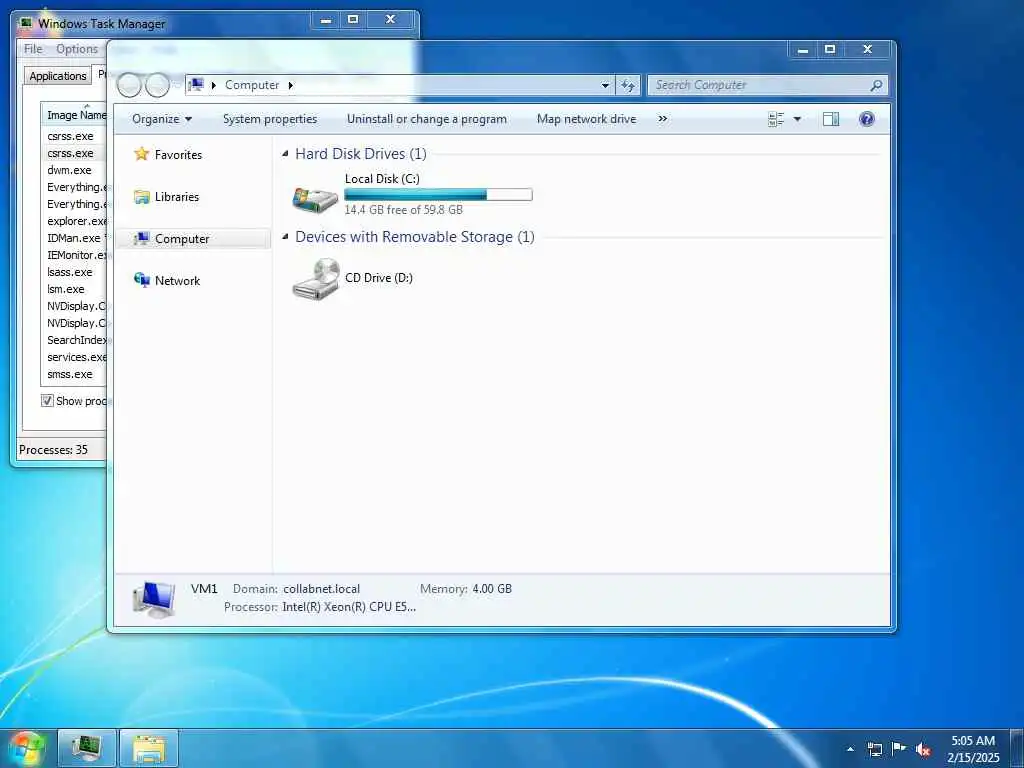This screenshot has height=768, width=1024.
Task: Click the Local Disk C: capacity bar
Action: (x=438, y=195)
